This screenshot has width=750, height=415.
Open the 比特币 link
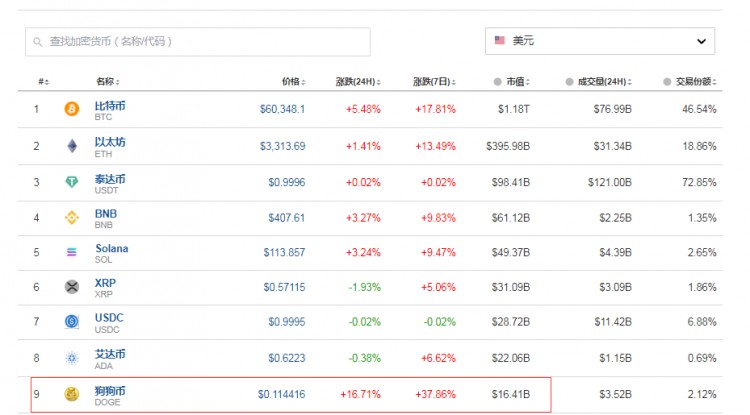pos(110,106)
